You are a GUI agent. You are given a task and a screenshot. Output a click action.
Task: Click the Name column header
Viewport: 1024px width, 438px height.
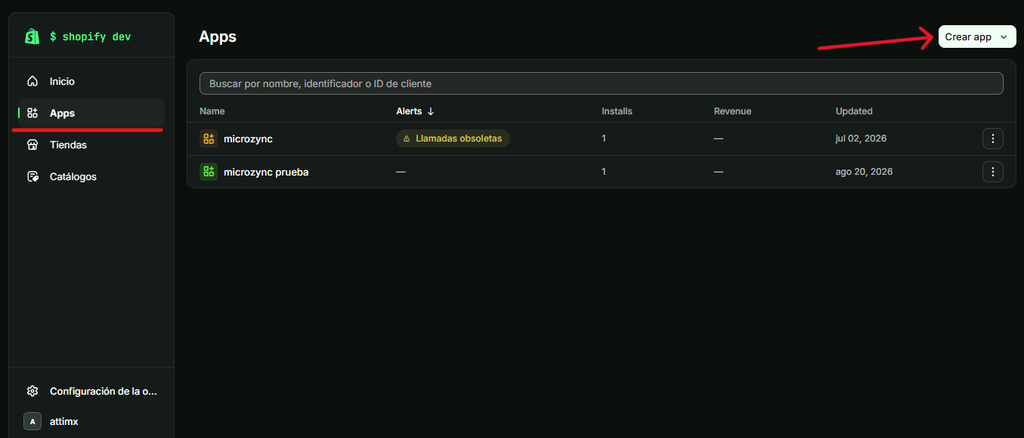211,112
